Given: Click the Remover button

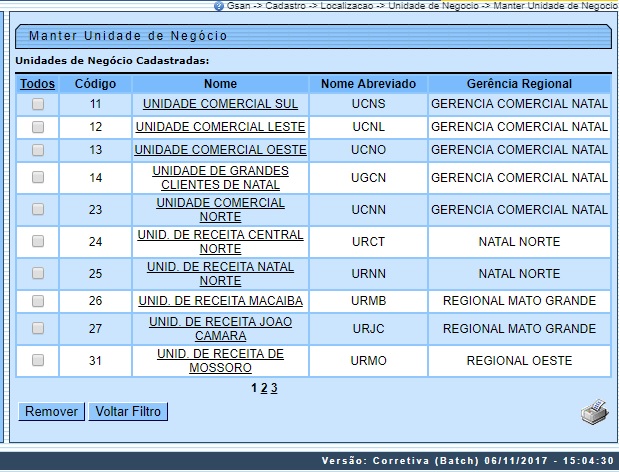Looking at the screenshot, I should pos(51,412).
